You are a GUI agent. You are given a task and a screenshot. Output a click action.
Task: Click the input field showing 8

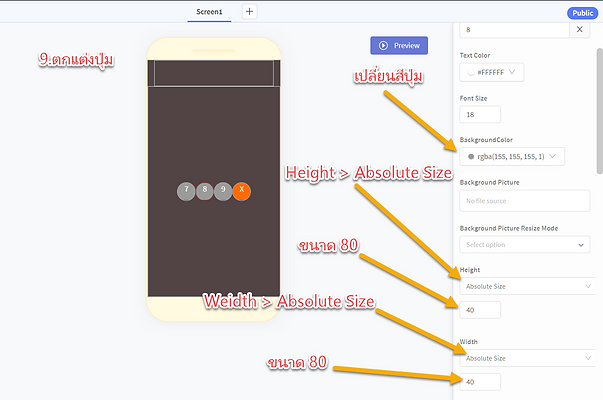(514, 30)
